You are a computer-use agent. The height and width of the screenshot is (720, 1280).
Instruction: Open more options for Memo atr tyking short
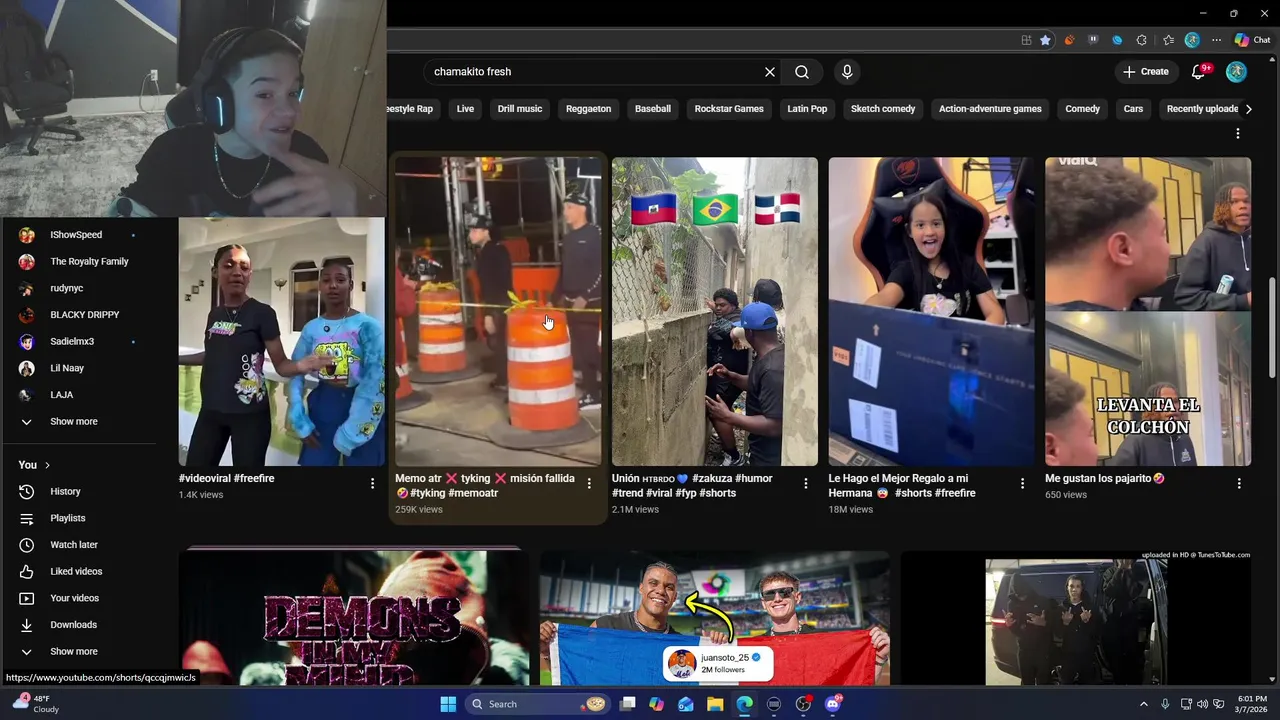(x=589, y=483)
